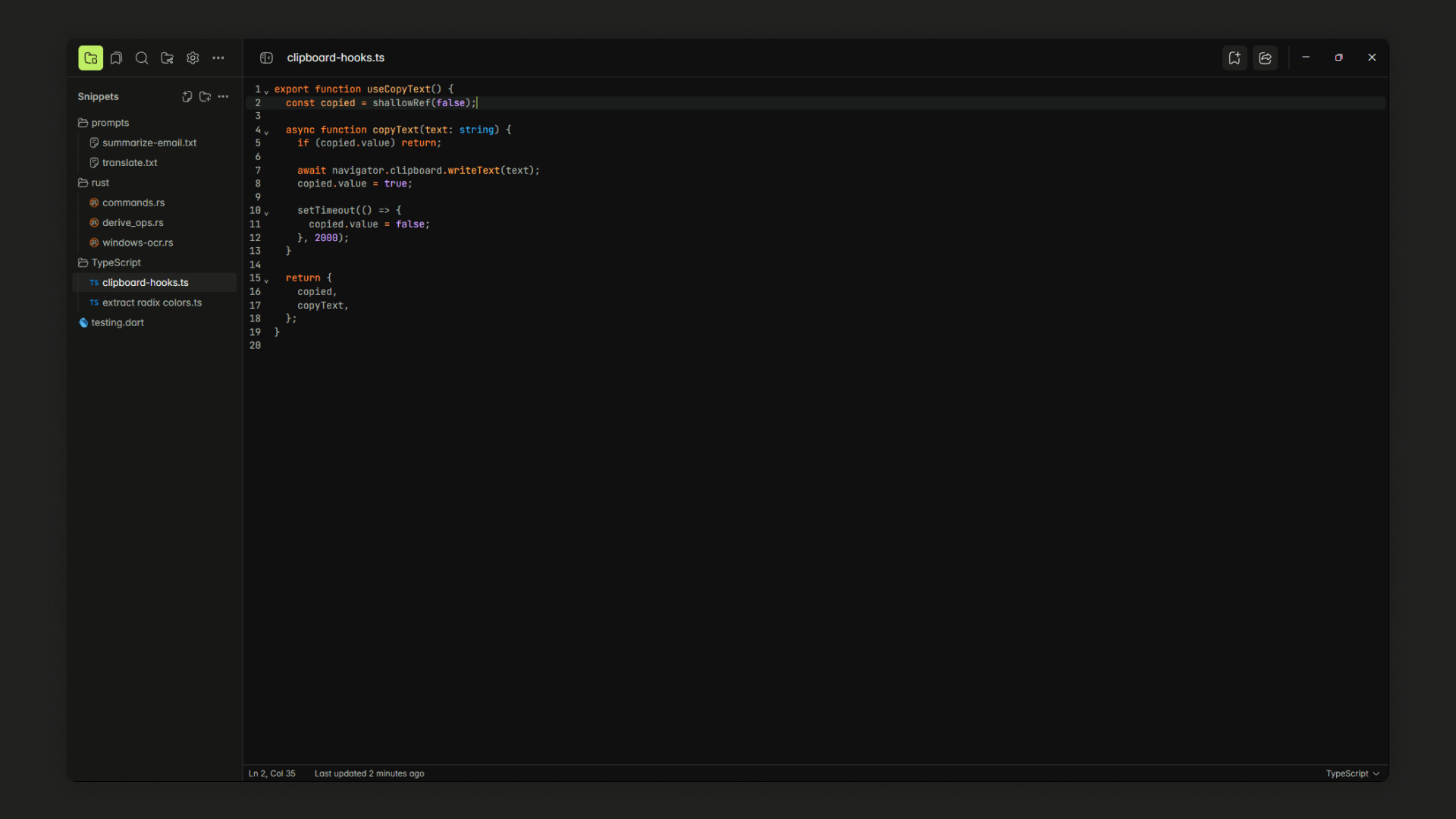
Task: Click the Last updated 2 minutes ago text
Action: 369,773
